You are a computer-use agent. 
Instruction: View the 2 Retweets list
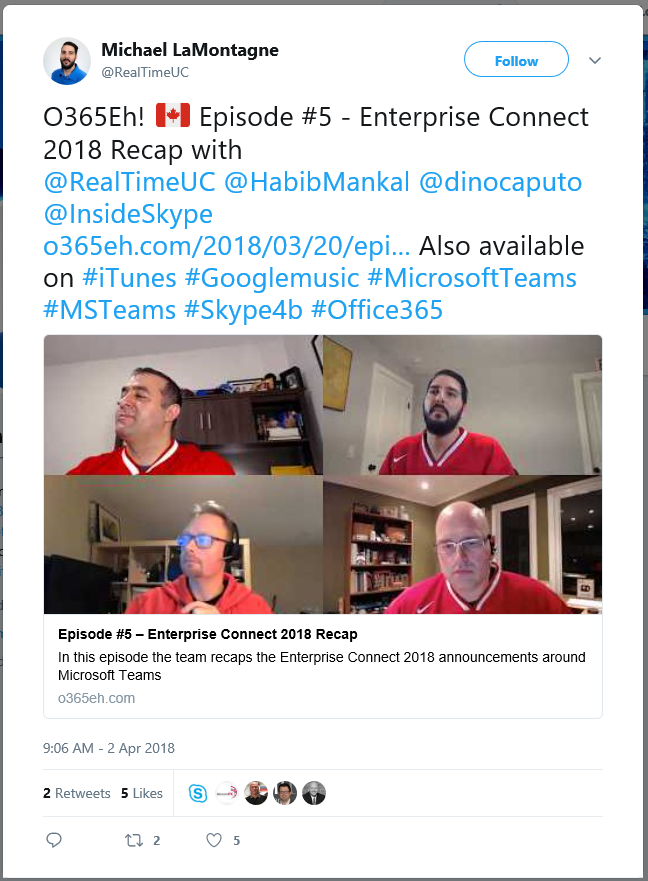pos(76,793)
